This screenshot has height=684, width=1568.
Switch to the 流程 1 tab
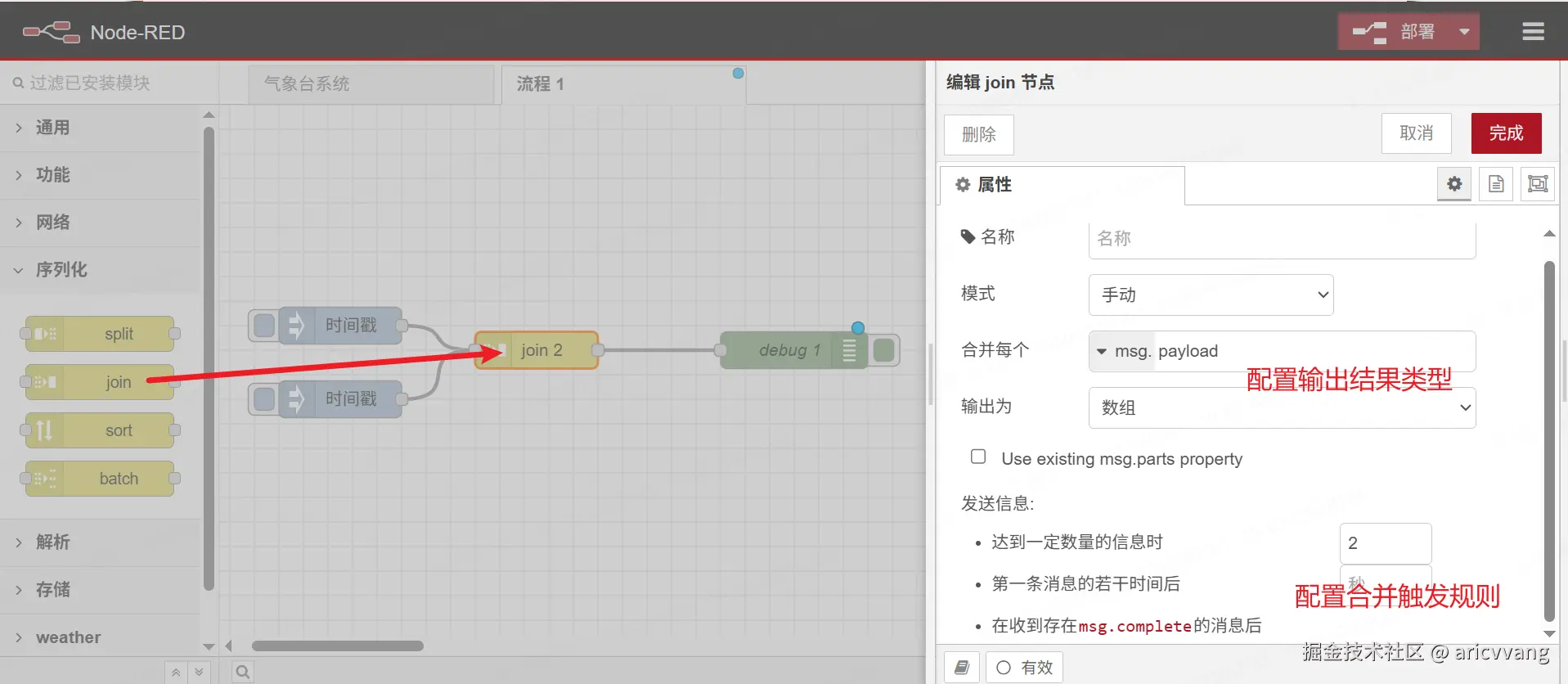[623, 84]
